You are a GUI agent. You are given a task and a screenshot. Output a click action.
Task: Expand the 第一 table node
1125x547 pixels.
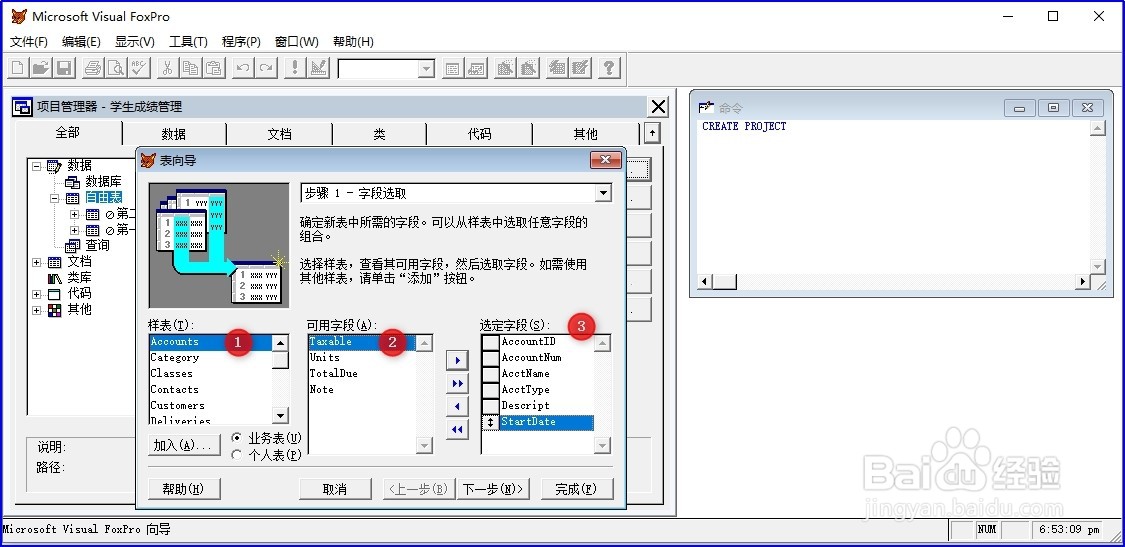click(75, 230)
